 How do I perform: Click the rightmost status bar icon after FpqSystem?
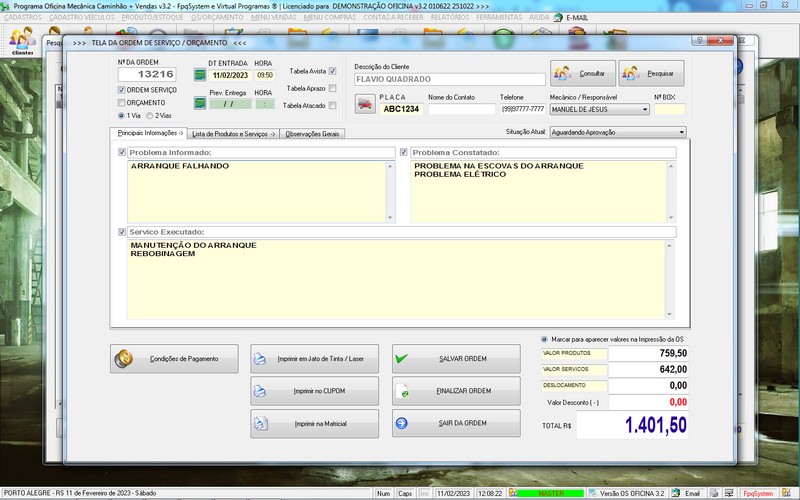coord(786,493)
